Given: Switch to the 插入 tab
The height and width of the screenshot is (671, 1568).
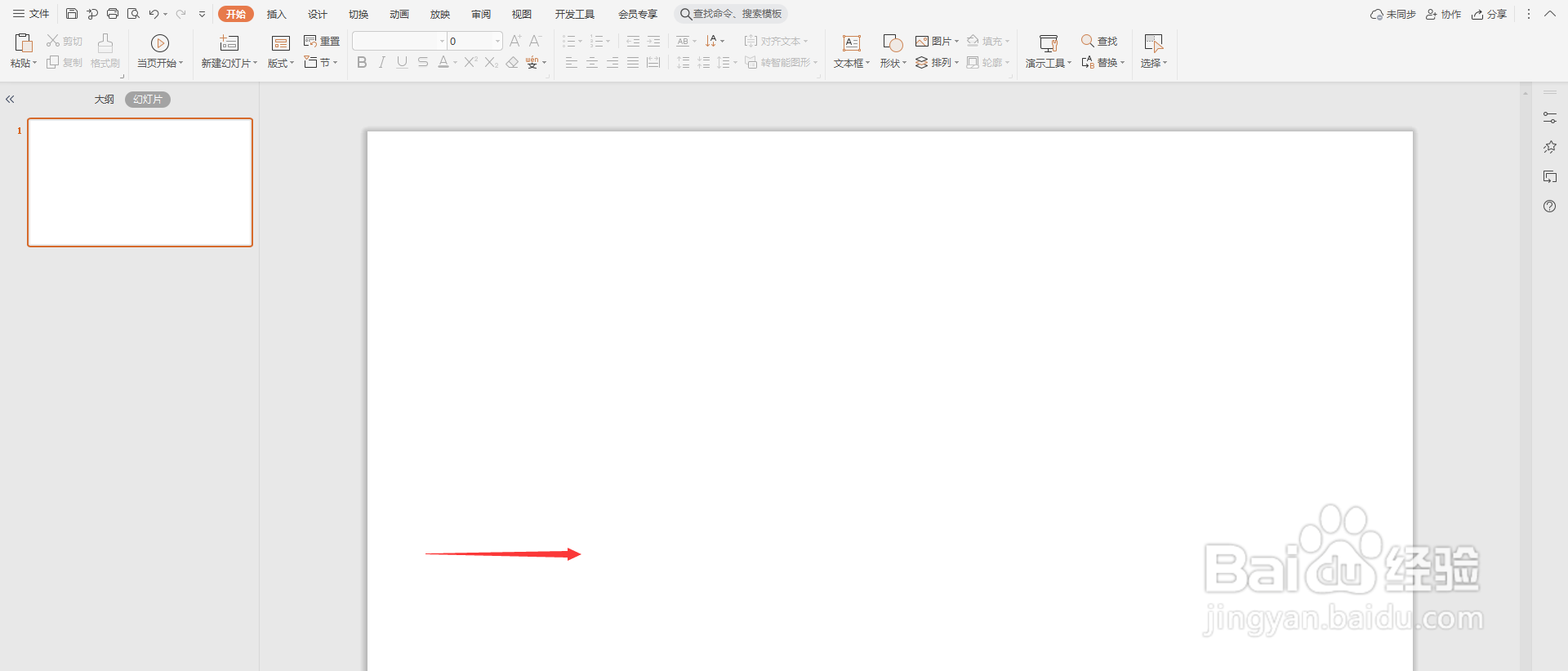Looking at the screenshot, I should click(277, 14).
